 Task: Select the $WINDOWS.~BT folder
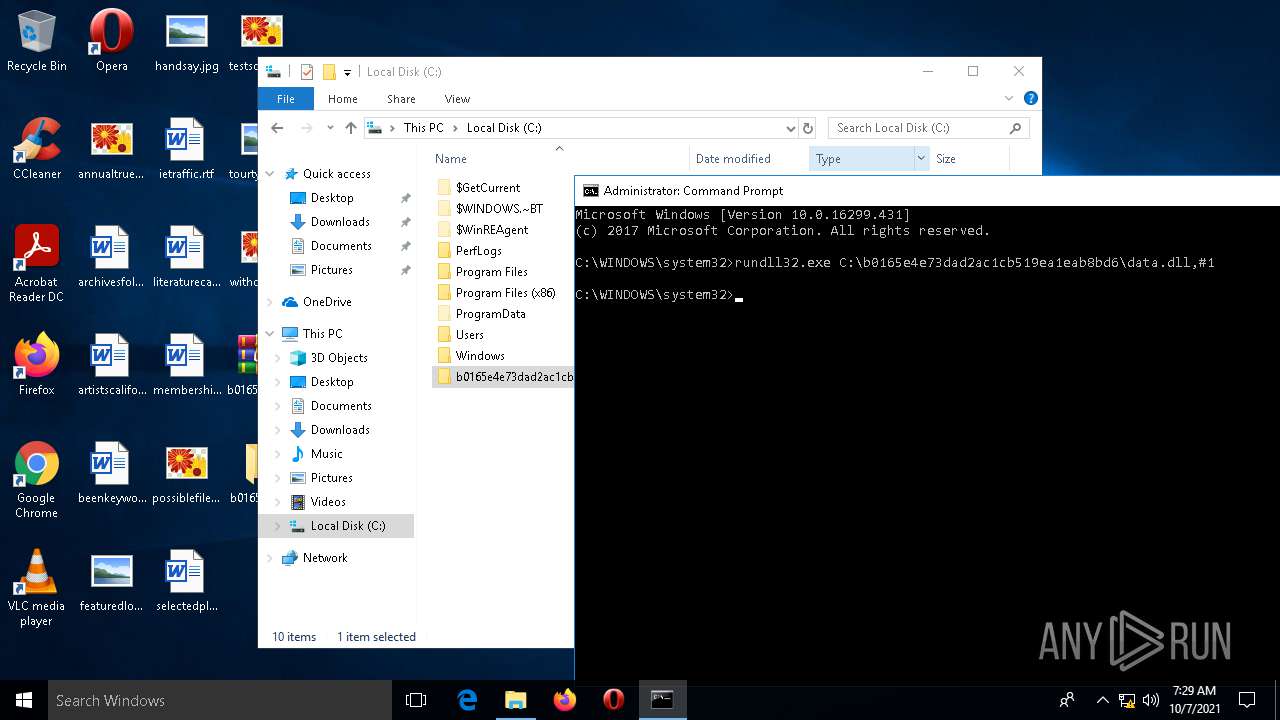(x=499, y=209)
